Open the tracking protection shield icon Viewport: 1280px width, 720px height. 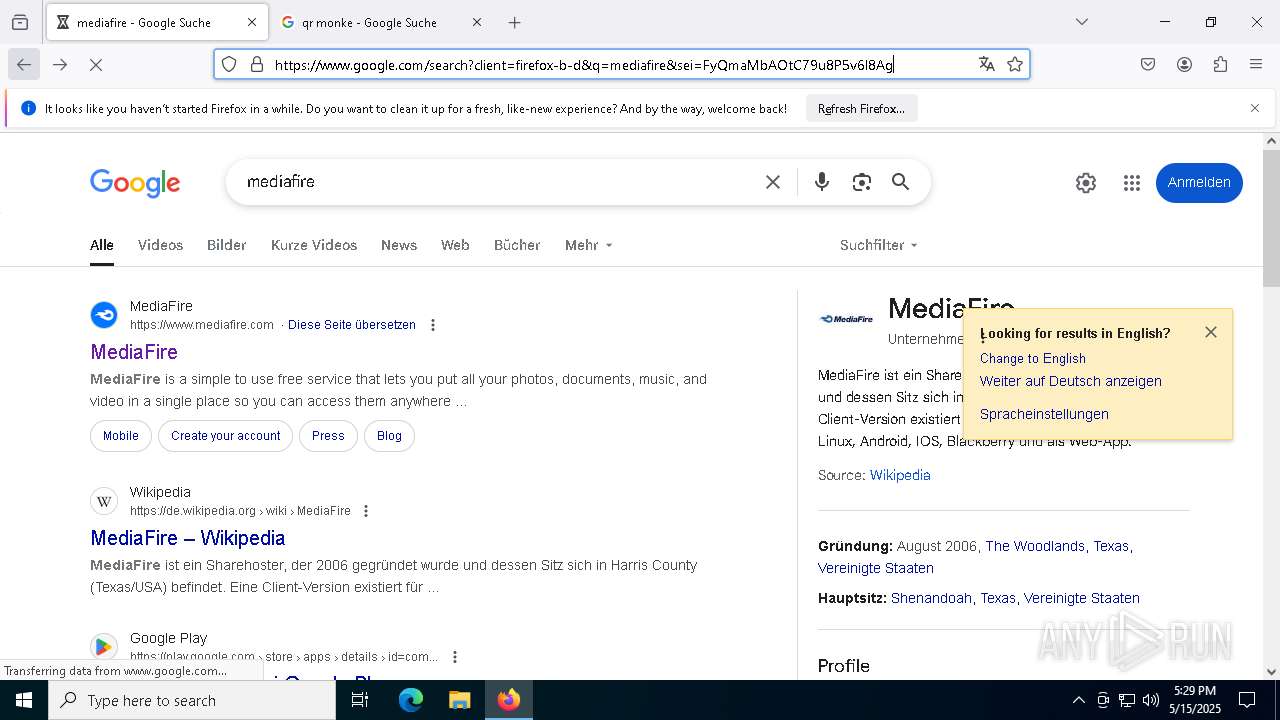(229, 64)
